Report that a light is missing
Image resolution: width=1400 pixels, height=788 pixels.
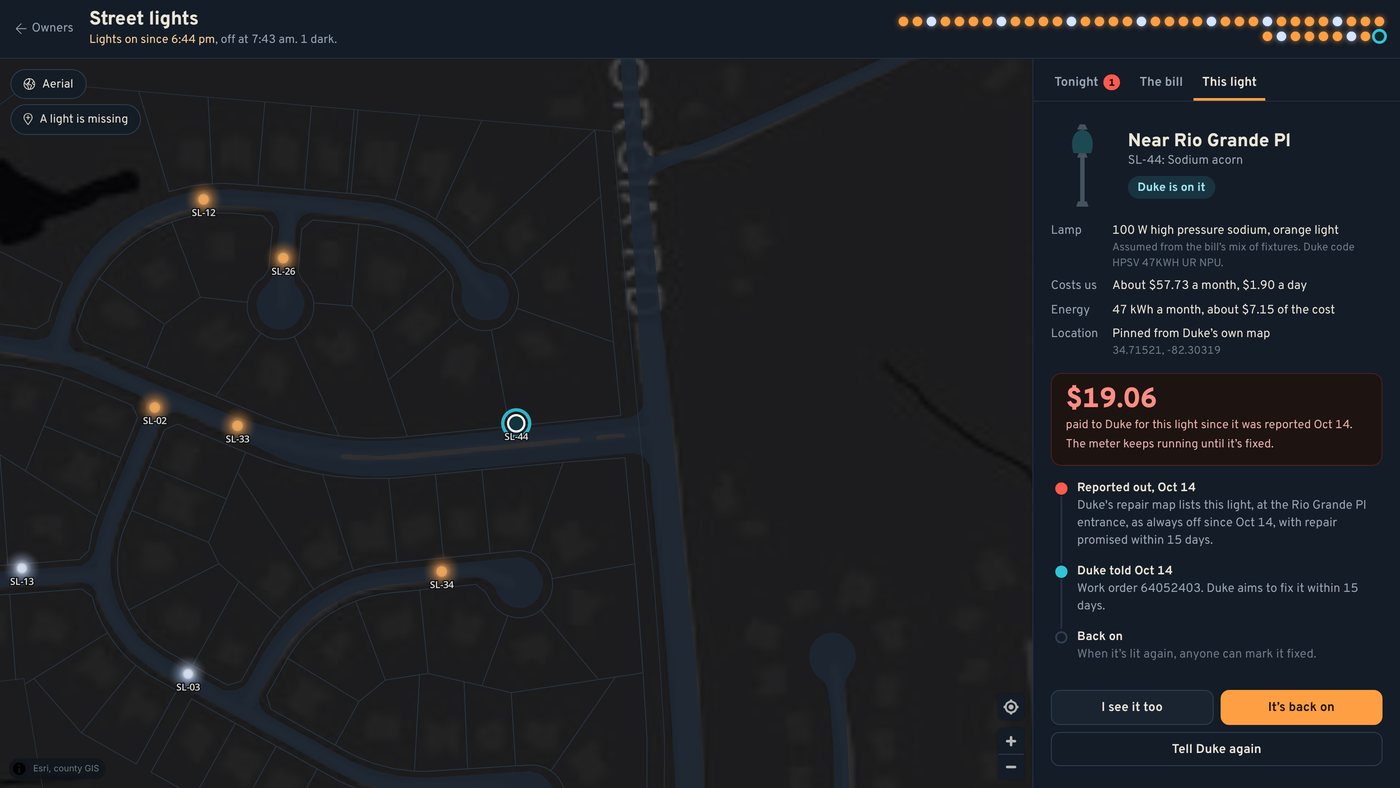pyautogui.click(x=76, y=119)
